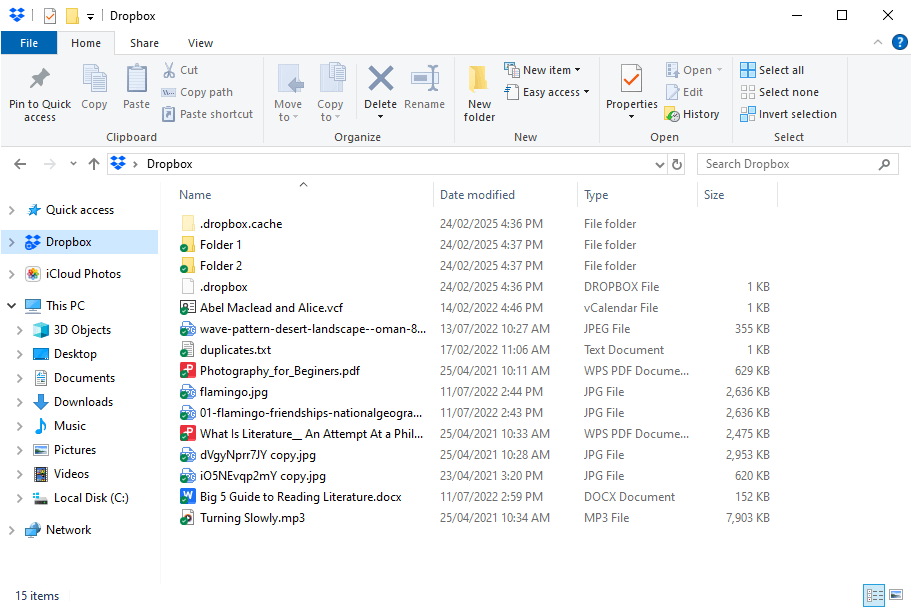Screen dimensions: 912x608
Task: Open file History
Action: point(692,114)
